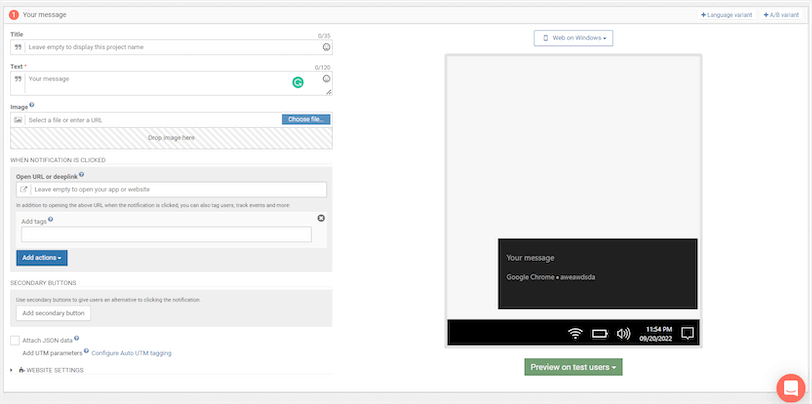Open the Preview on test users dropdown

[x=573, y=367]
